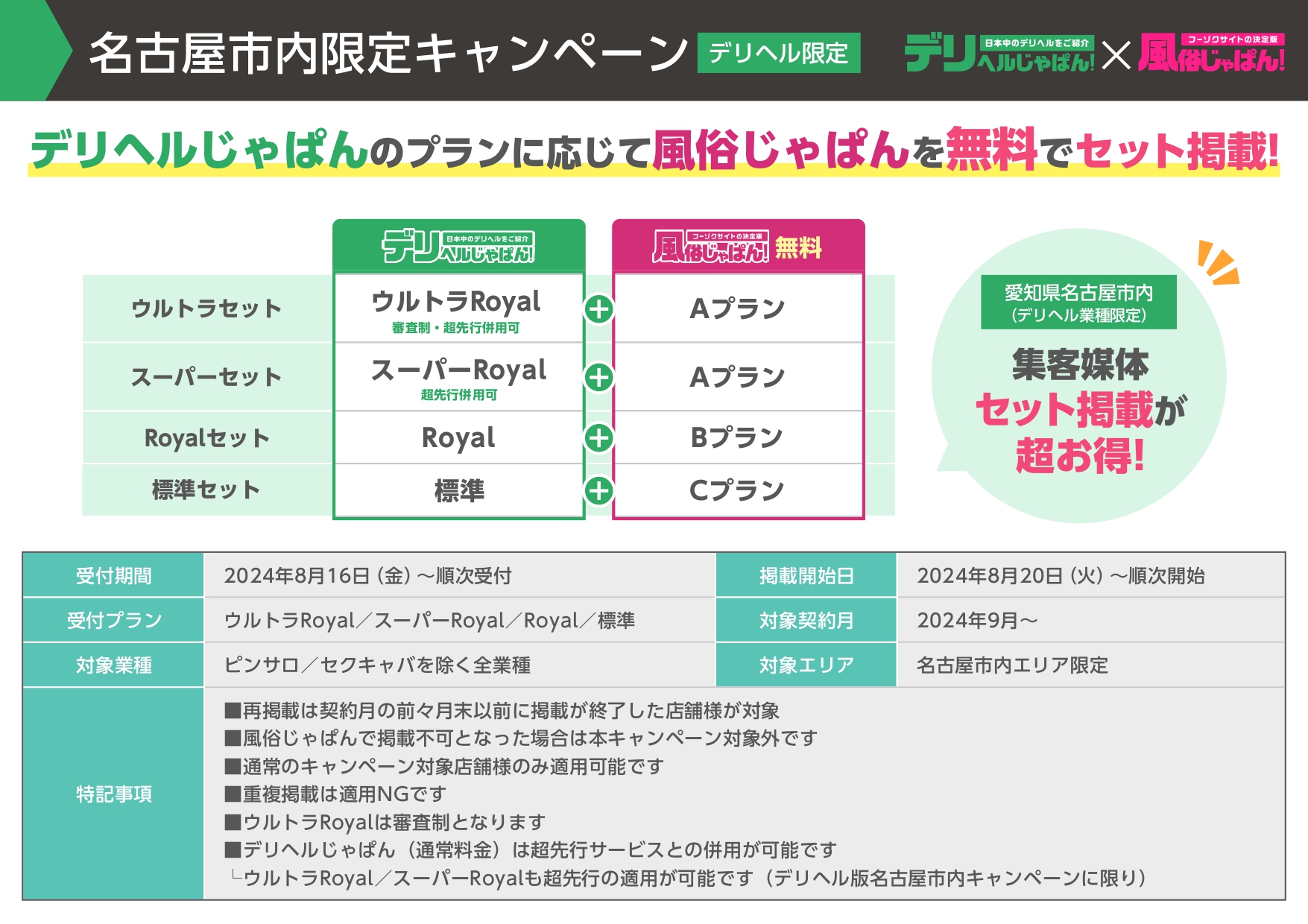The width and height of the screenshot is (1308, 924).
Task: Click the 受付期間 teal header cell
Action: (113, 575)
